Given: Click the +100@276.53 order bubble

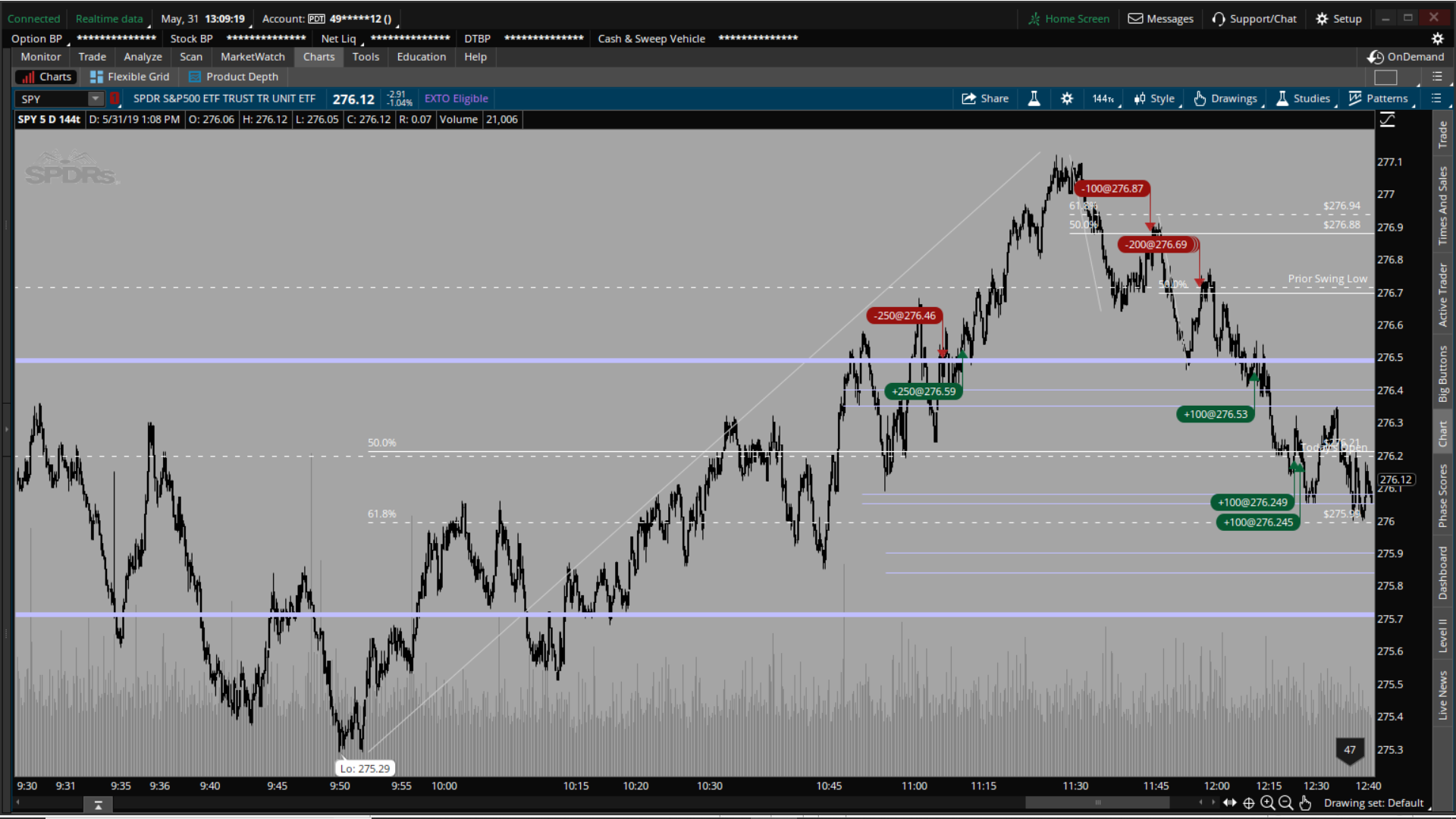Looking at the screenshot, I should click(x=1216, y=414).
